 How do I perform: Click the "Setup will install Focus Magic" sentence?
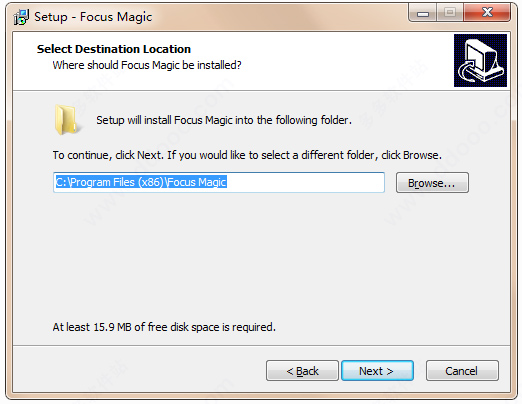224,120
